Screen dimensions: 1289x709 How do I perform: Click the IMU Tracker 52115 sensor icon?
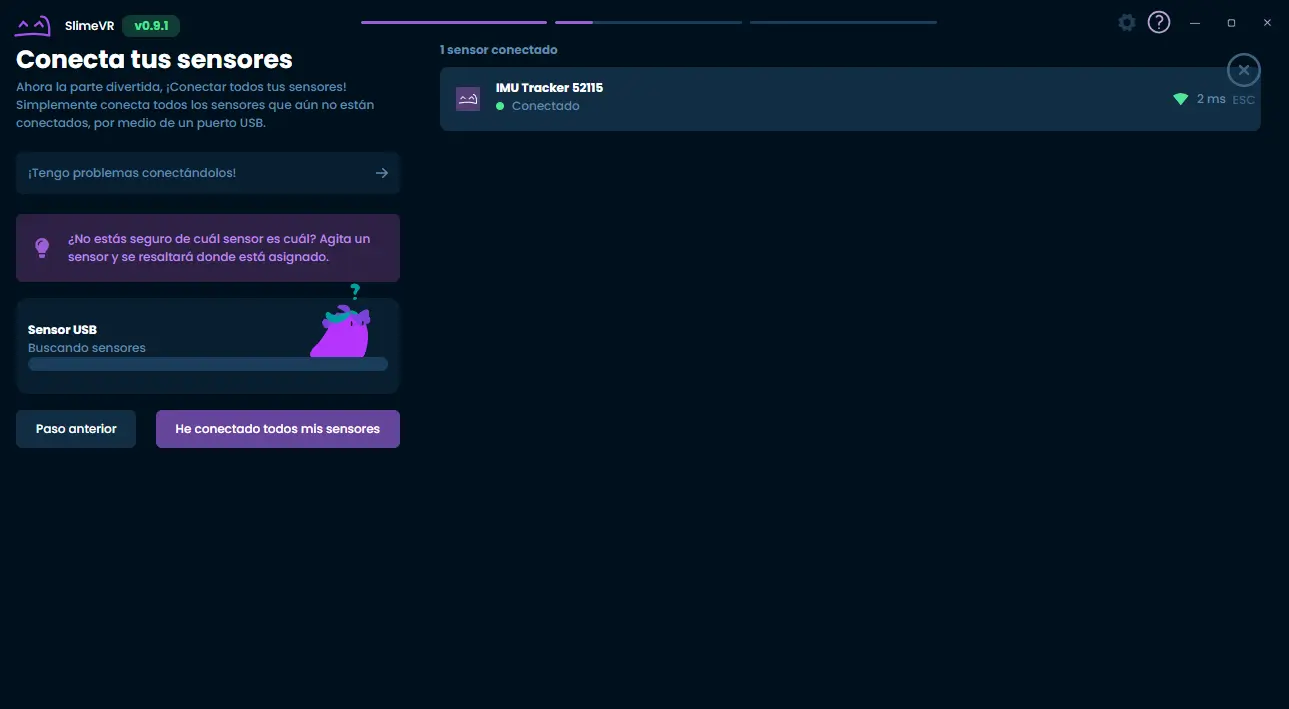tap(468, 98)
